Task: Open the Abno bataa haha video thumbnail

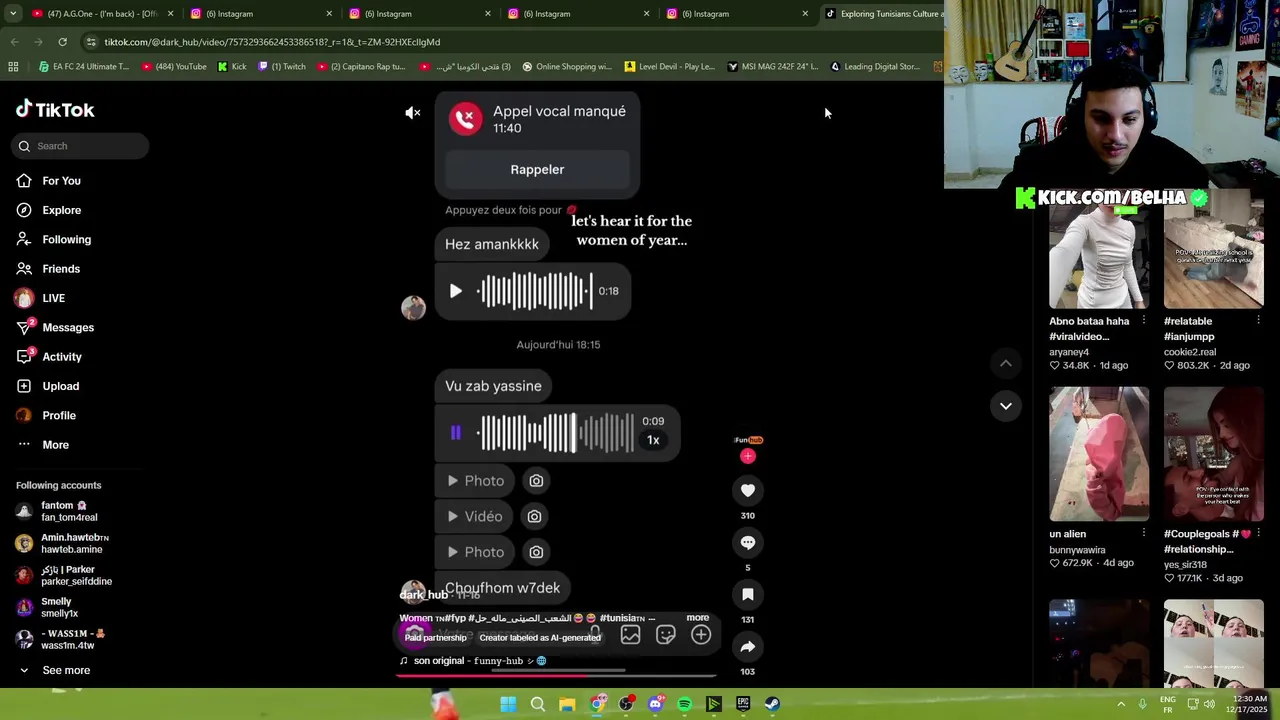Action: (x=1098, y=250)
